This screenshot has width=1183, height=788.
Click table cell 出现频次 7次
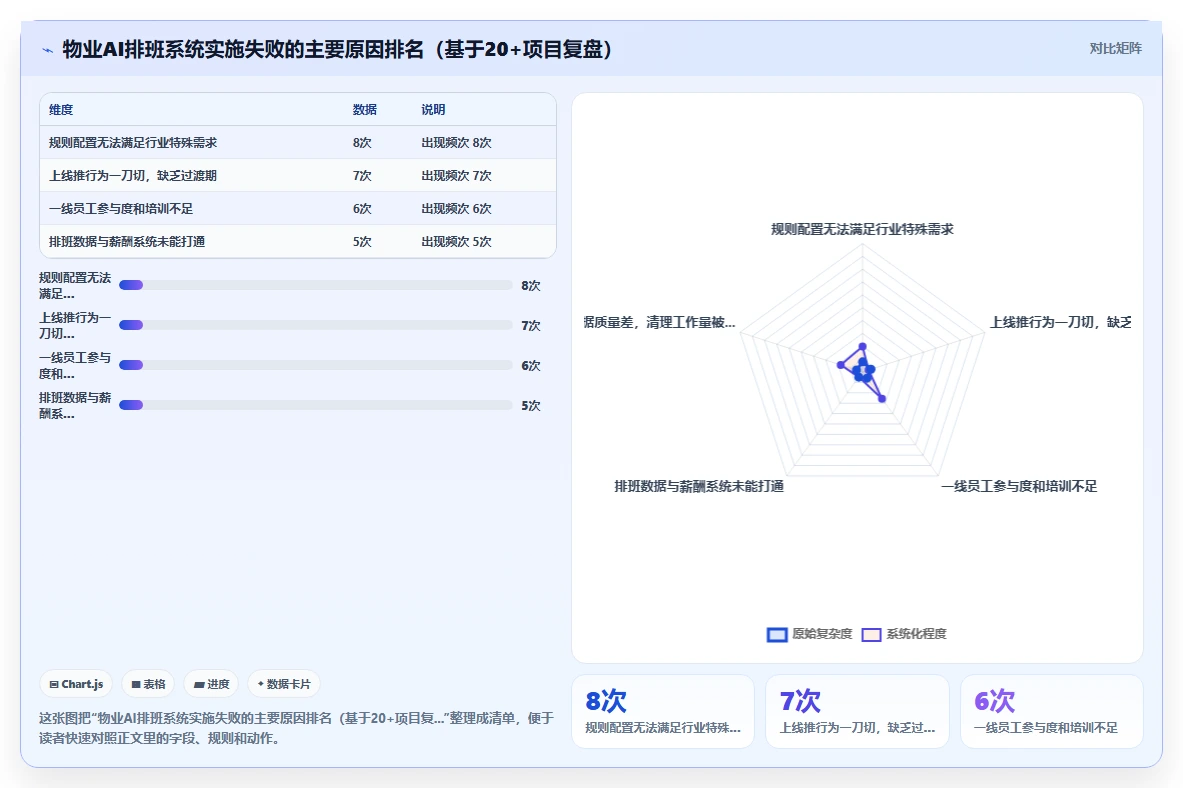click(456, 176)
